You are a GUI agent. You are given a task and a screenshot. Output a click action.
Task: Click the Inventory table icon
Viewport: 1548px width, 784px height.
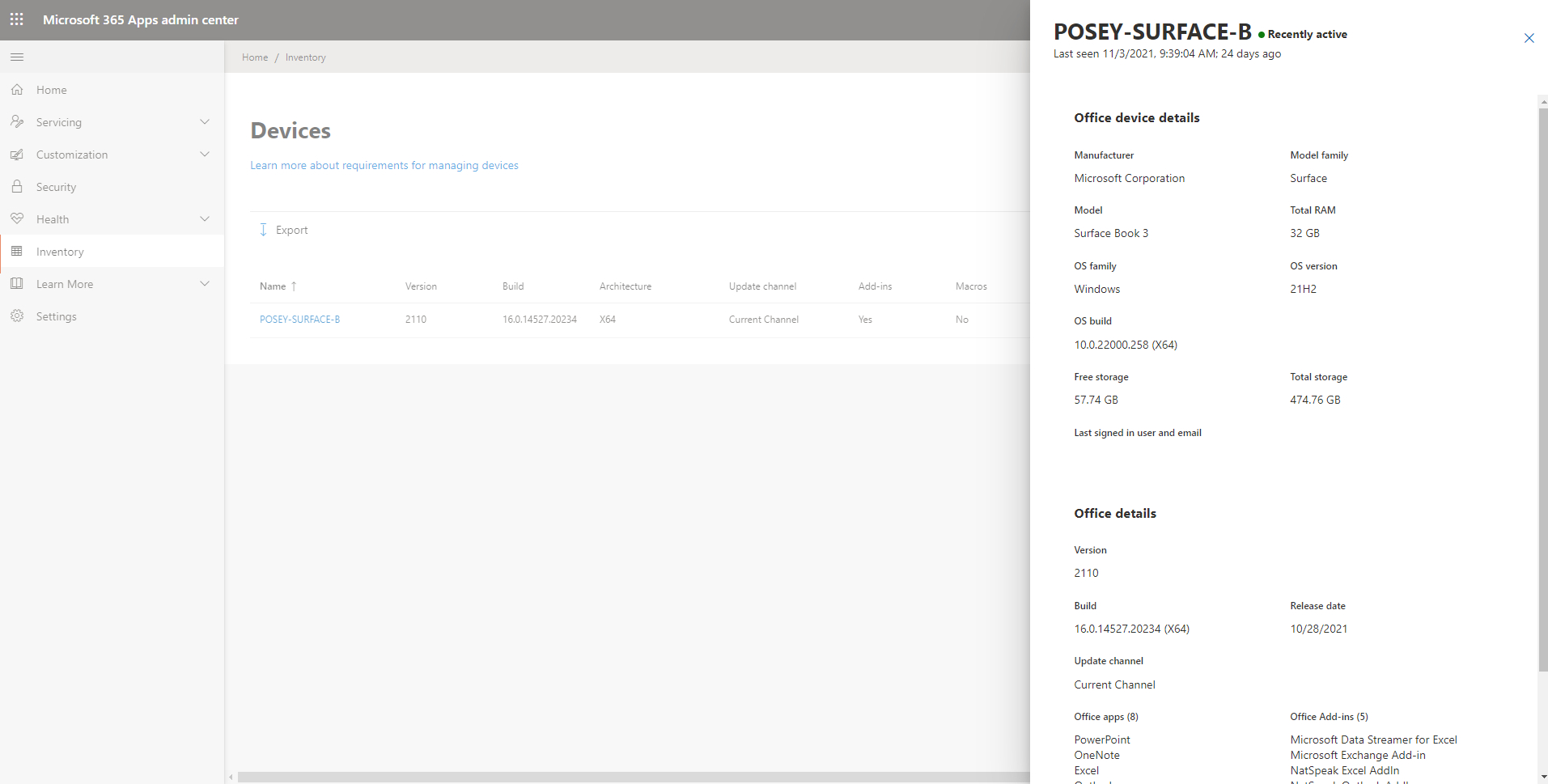click(x=17, y=252)
